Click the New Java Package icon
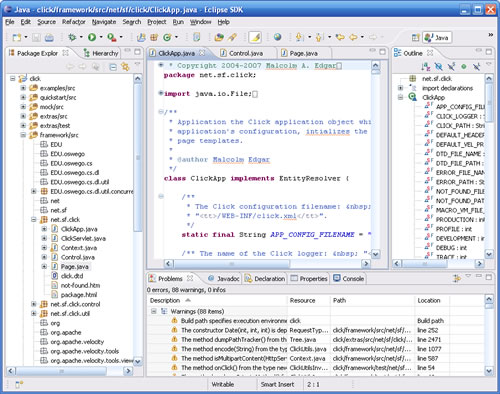 [154, 37]
